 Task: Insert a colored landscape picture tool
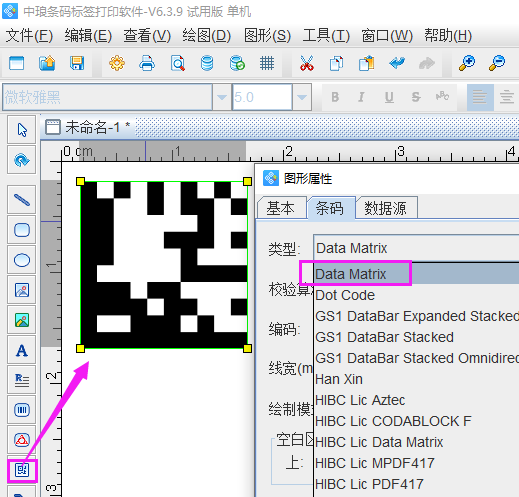[22, 320]
